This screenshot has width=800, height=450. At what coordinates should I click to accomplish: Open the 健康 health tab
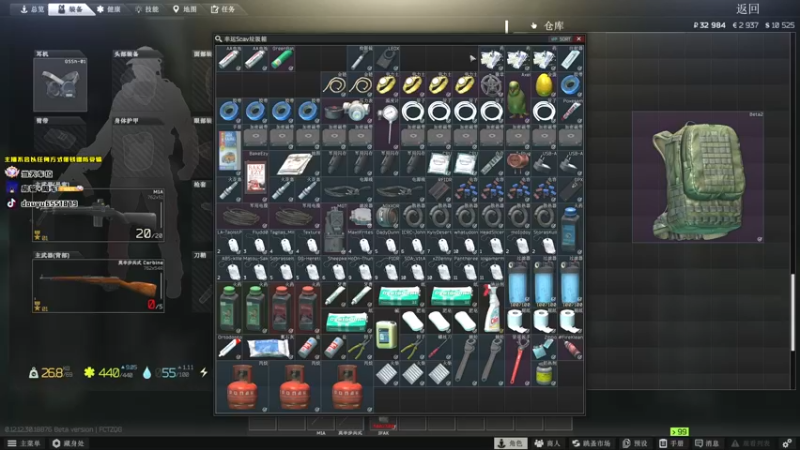point(109,9)
